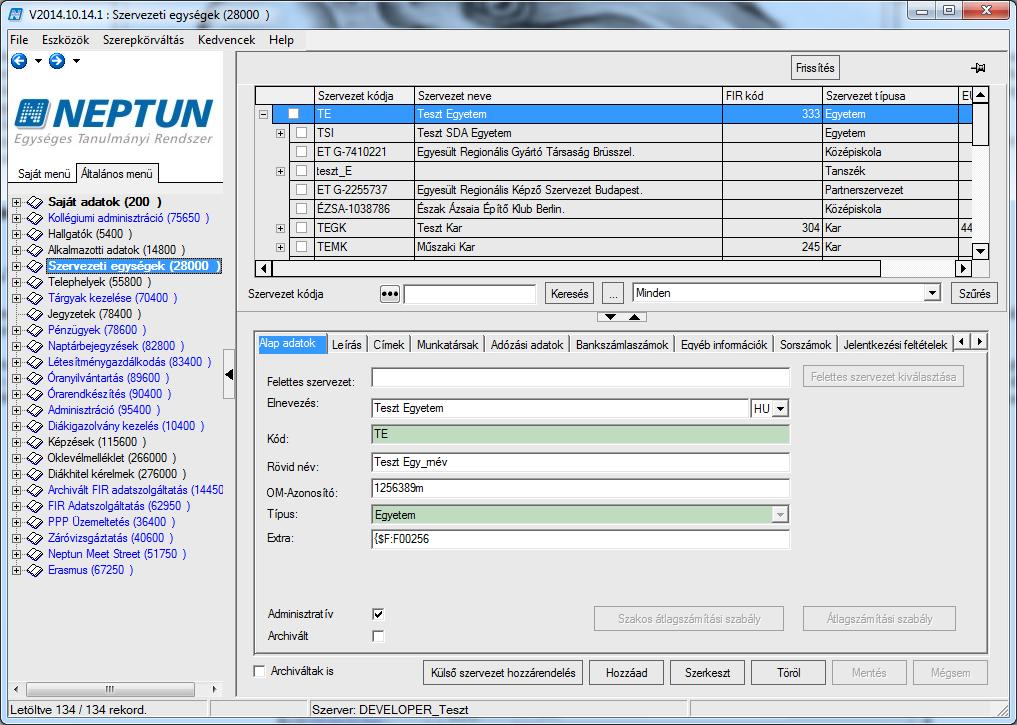Open the HU language dropdown
This screenshot has height=725, width=1017.
(780, 409)
